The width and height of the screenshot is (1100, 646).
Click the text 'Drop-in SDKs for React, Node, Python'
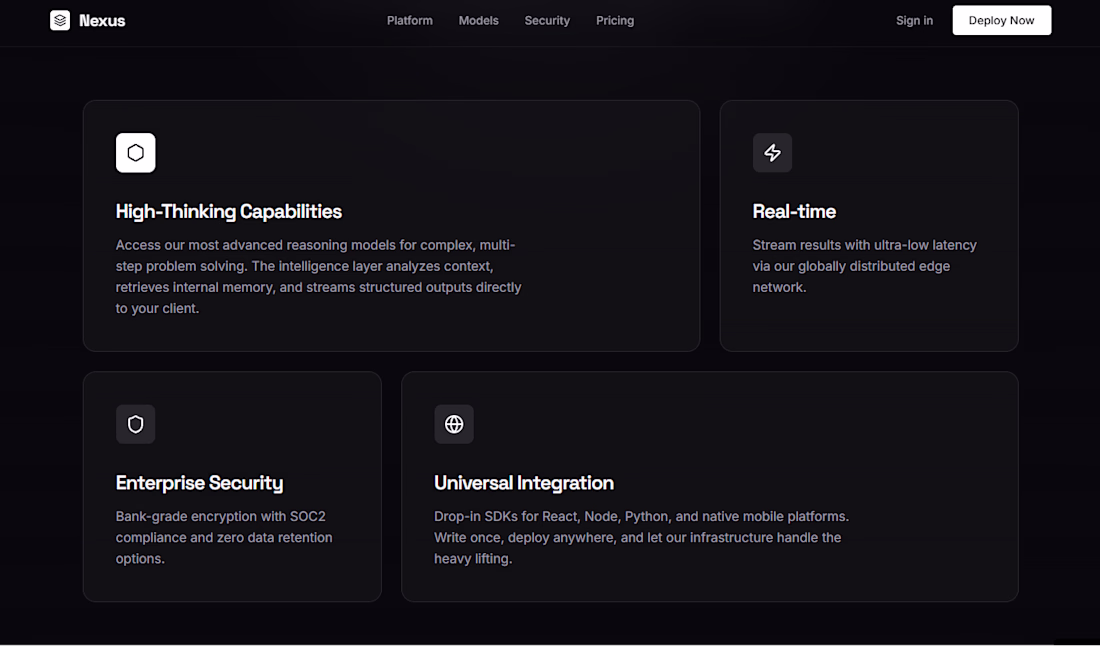point(551,517)
